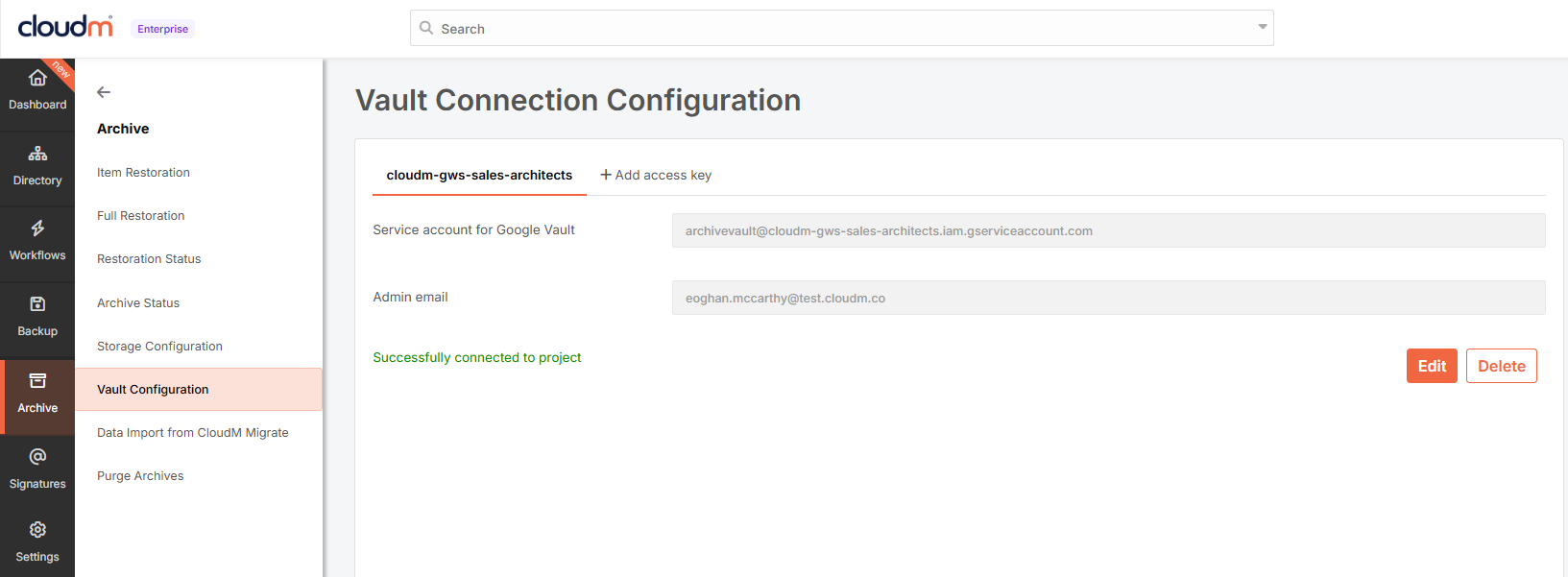This screenshot has height=577, width=1568.
Task: Open the Workflows lightning icon
Action: coord(37,228)
